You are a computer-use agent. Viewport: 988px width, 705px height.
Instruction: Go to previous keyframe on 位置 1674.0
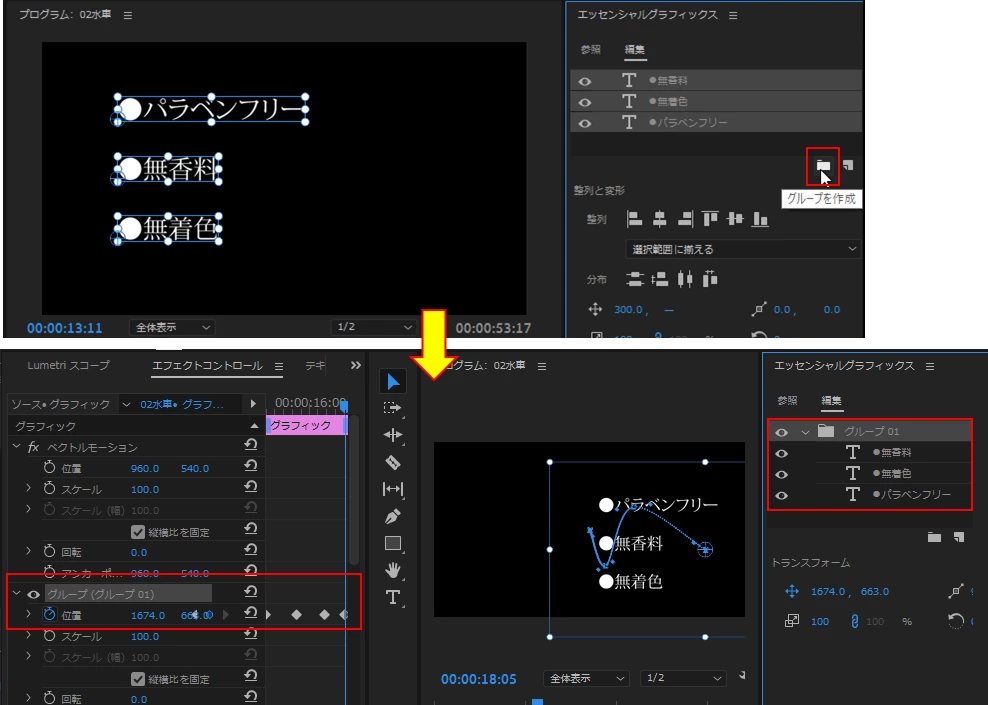tap(195, 615)
